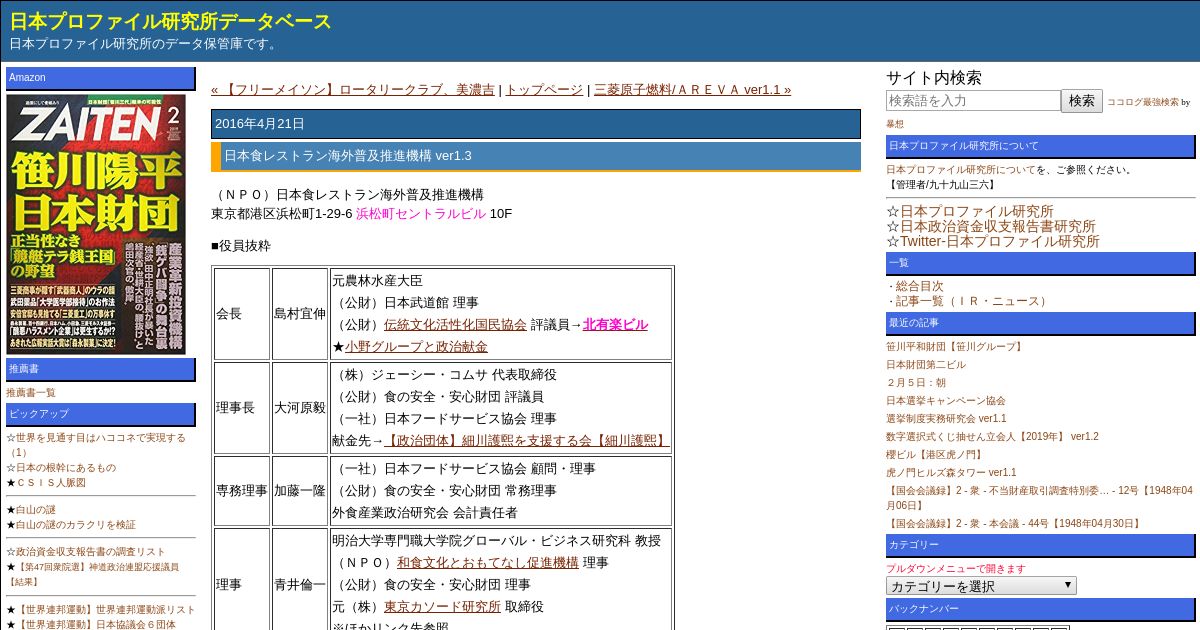
Task: Open 国会会議録 不当財産取引調査特別委 12号 link
Action: pos(1039,497)
